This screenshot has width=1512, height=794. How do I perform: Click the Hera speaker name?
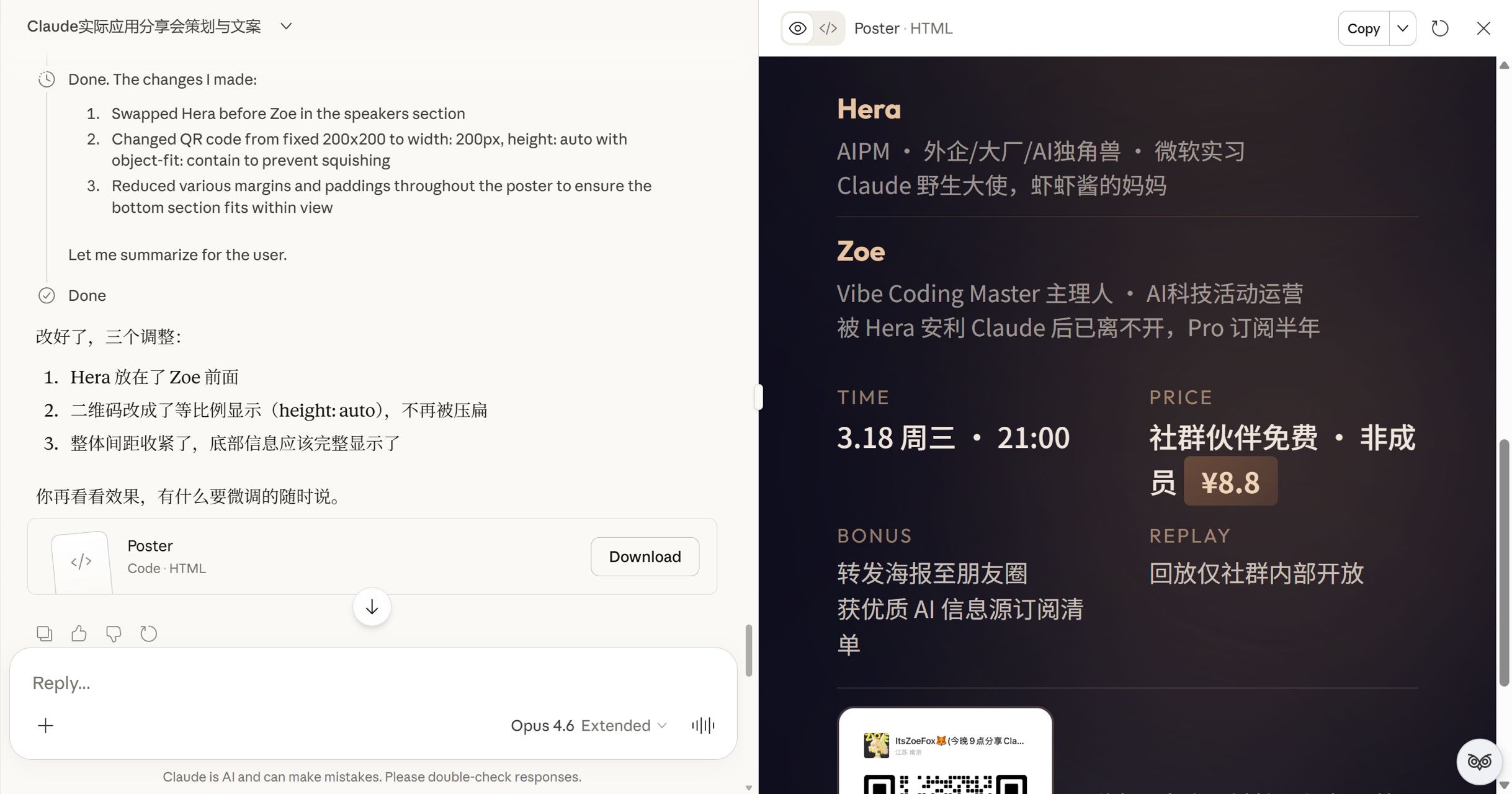[x=869, y=109]
